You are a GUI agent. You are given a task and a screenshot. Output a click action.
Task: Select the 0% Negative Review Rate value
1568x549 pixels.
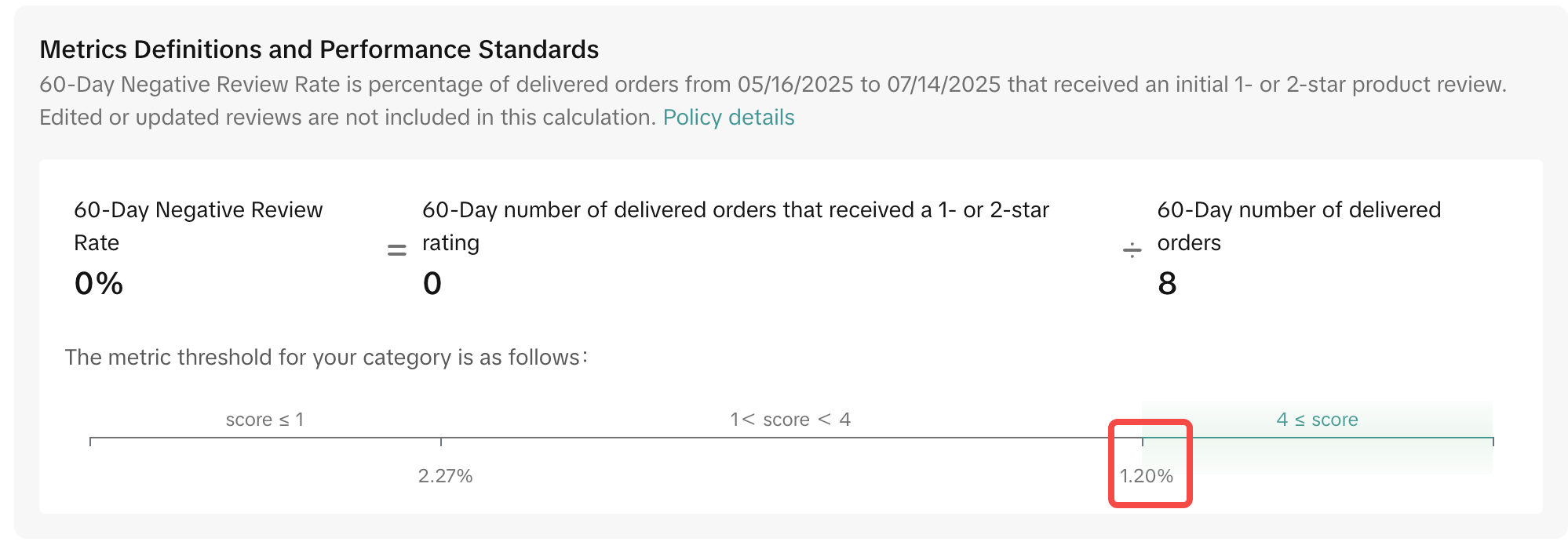click(x=99, y=284)
